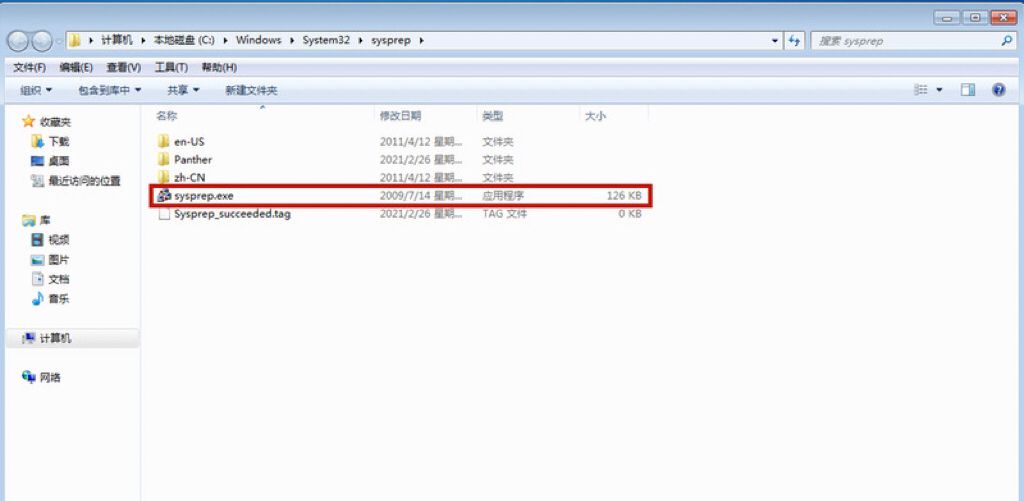Sort by the 大小 column header
This screenshot has height=501, width=1024.
click(614, 116)
